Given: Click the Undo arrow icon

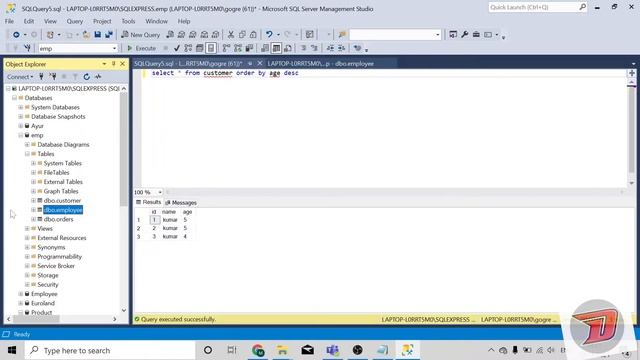Looking at the screenshot, I should tap(269, 35).
